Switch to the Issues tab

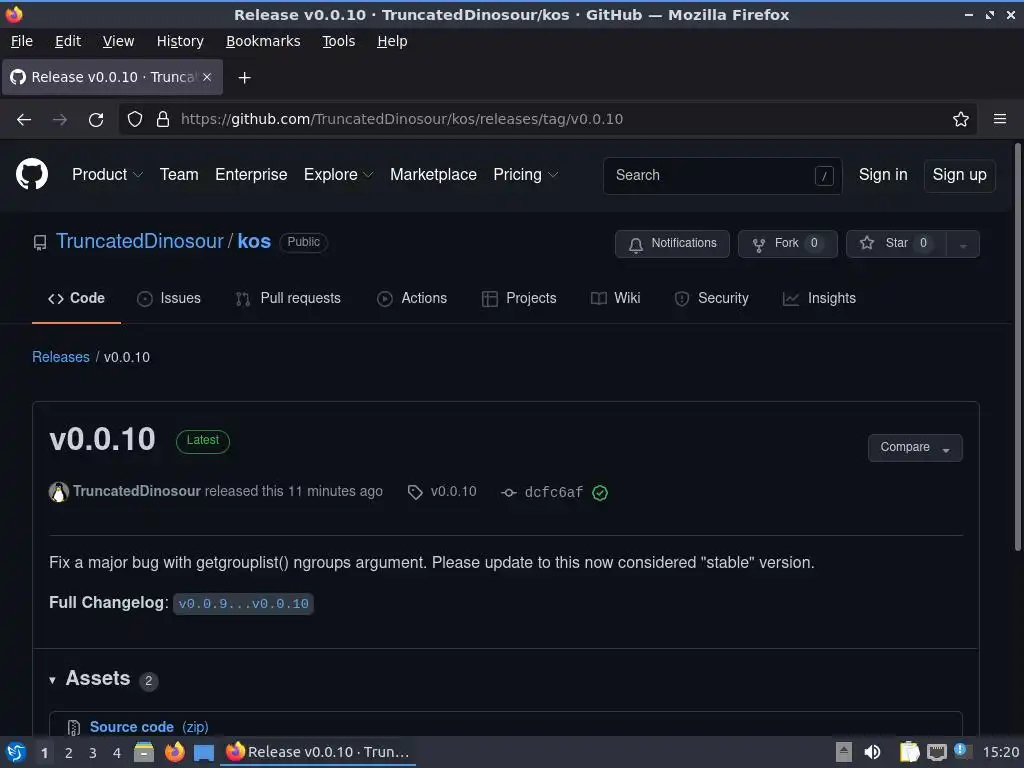169,298
